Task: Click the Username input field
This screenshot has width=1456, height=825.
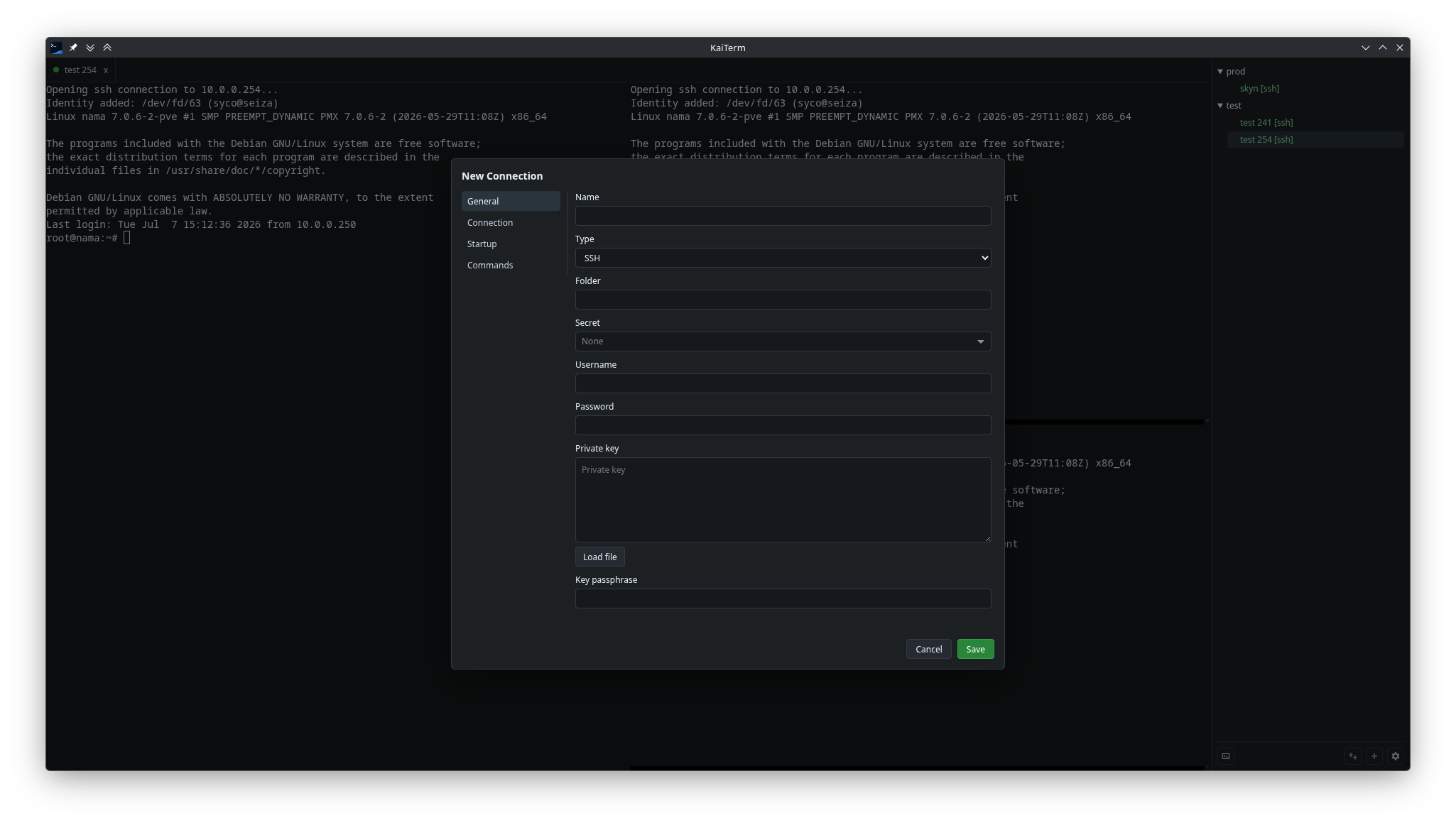Action: (783, 383)
